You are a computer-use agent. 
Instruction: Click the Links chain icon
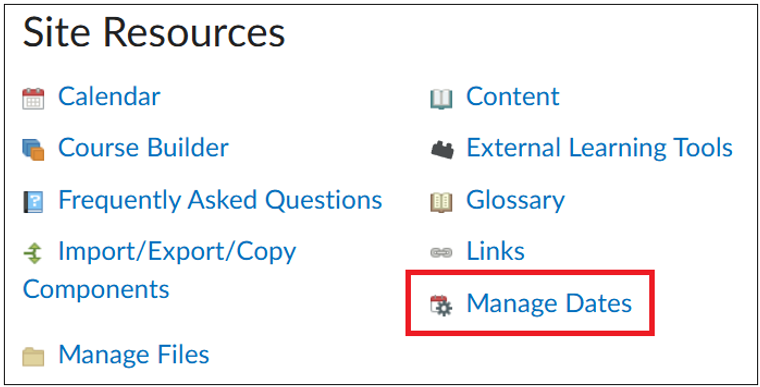pyautogui.click(x=442, y=253)
